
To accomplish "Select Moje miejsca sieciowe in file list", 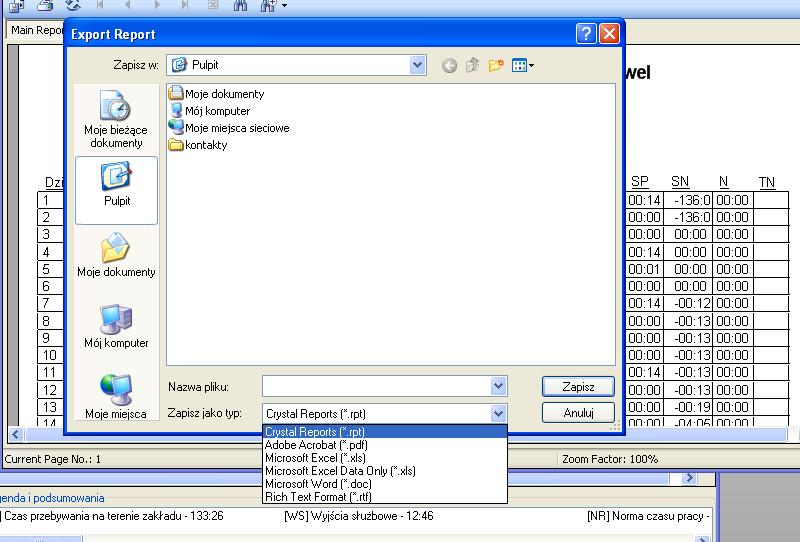I will [229, 128].
